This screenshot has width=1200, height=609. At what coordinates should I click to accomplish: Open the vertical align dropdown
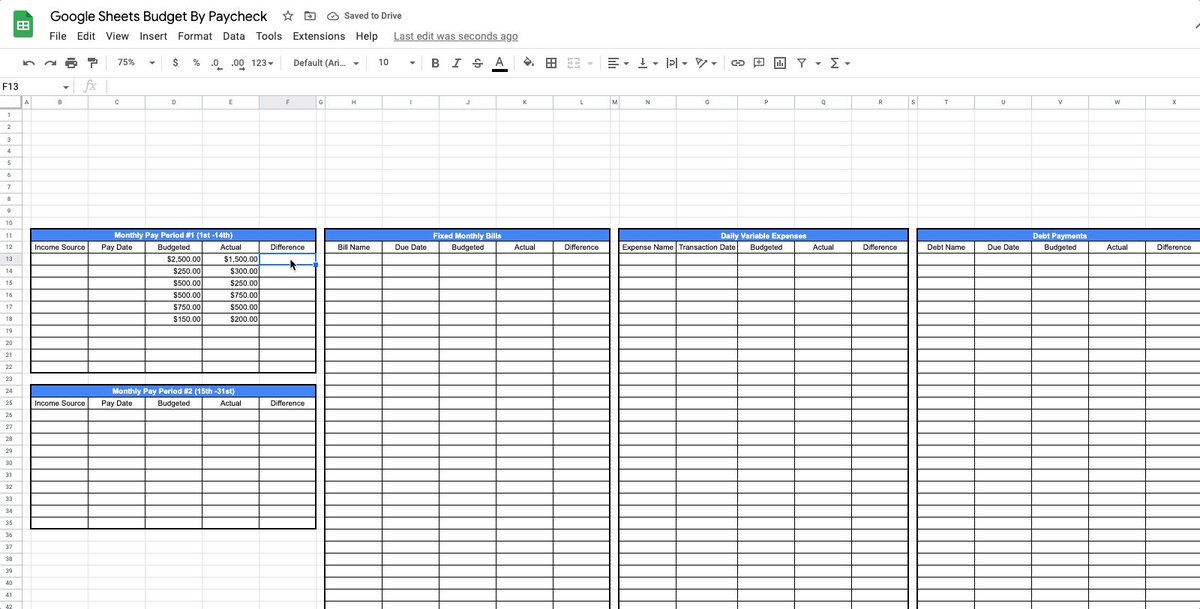click(x=647, y=63)
